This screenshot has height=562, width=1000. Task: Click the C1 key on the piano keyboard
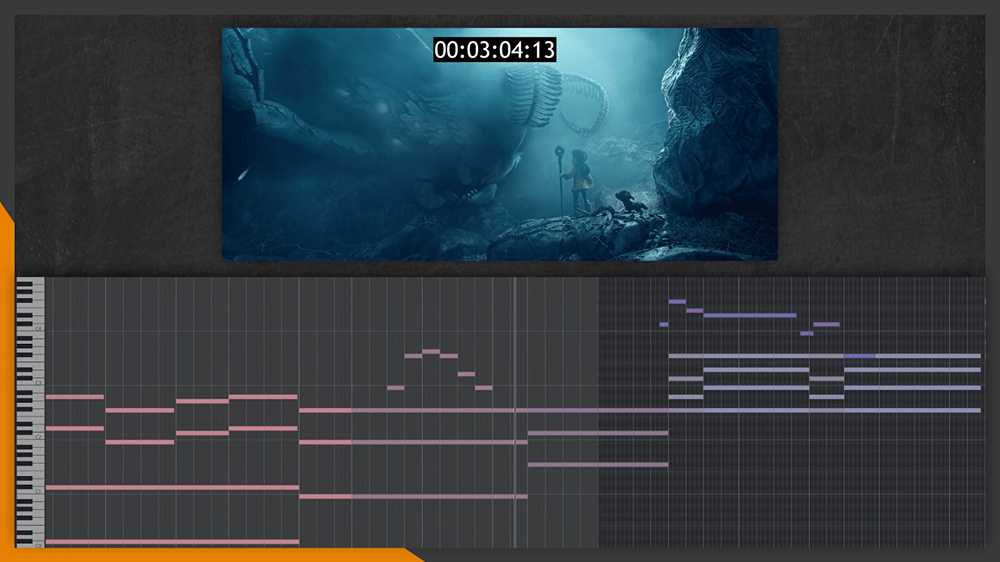(x=30, y=491)
